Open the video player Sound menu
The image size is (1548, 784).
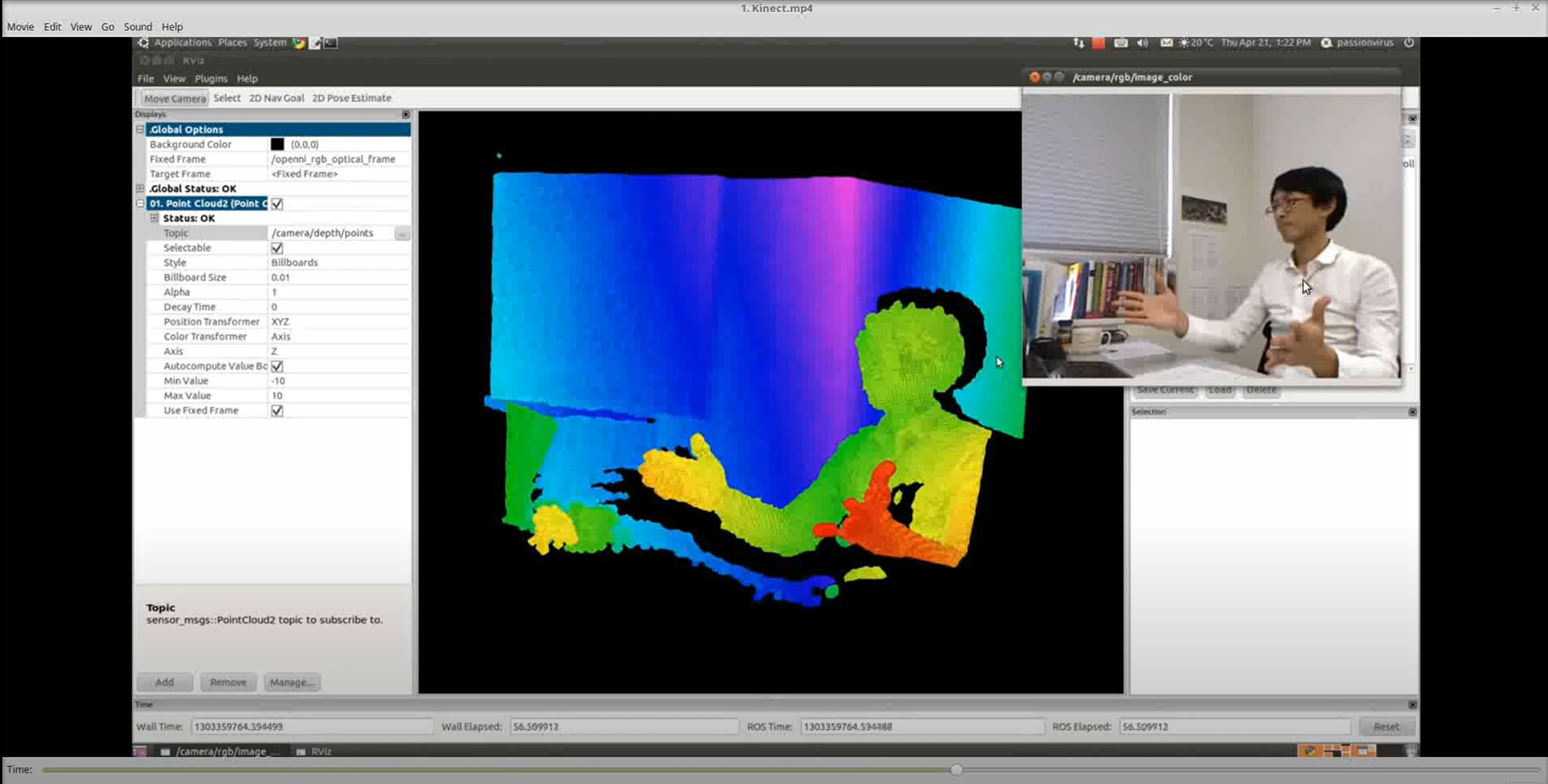pos(138,26)
